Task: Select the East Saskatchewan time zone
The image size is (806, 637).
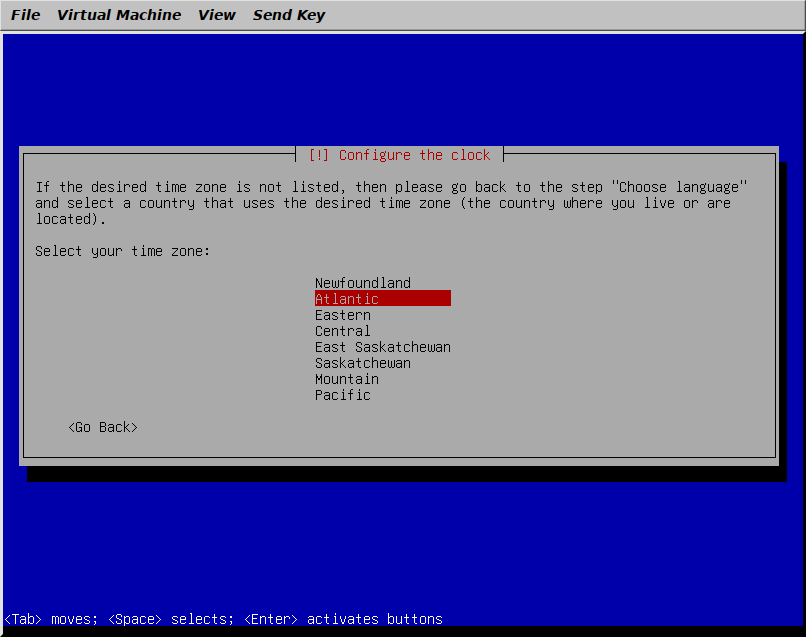Action: click(382, 347)
